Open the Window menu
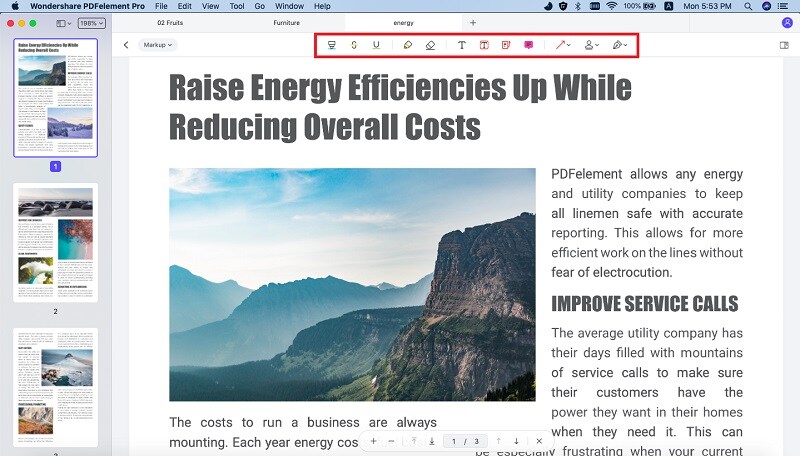800x456 pixels. 289,6
